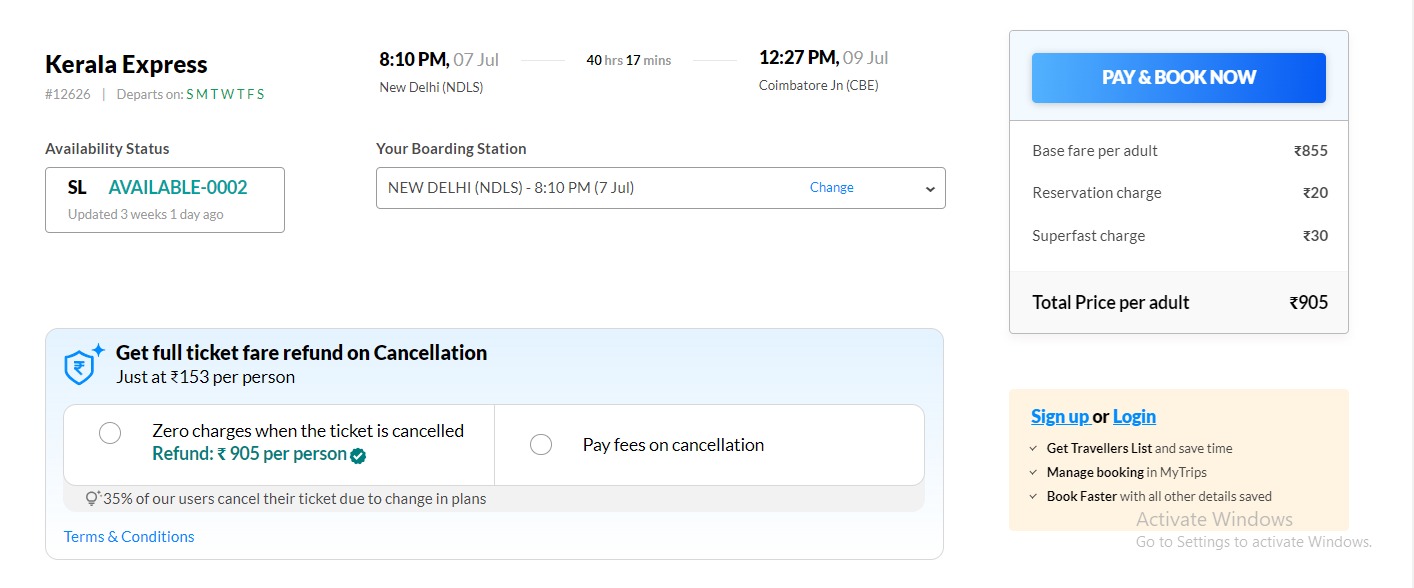Open the Terms & Conditions link
The width and height of the screenshot is (1414, 588).
[x=129, y=537]
